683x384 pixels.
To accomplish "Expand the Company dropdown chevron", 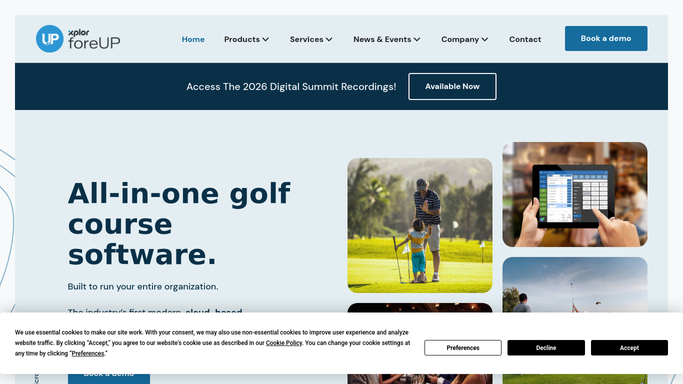I will pos(485,39).
